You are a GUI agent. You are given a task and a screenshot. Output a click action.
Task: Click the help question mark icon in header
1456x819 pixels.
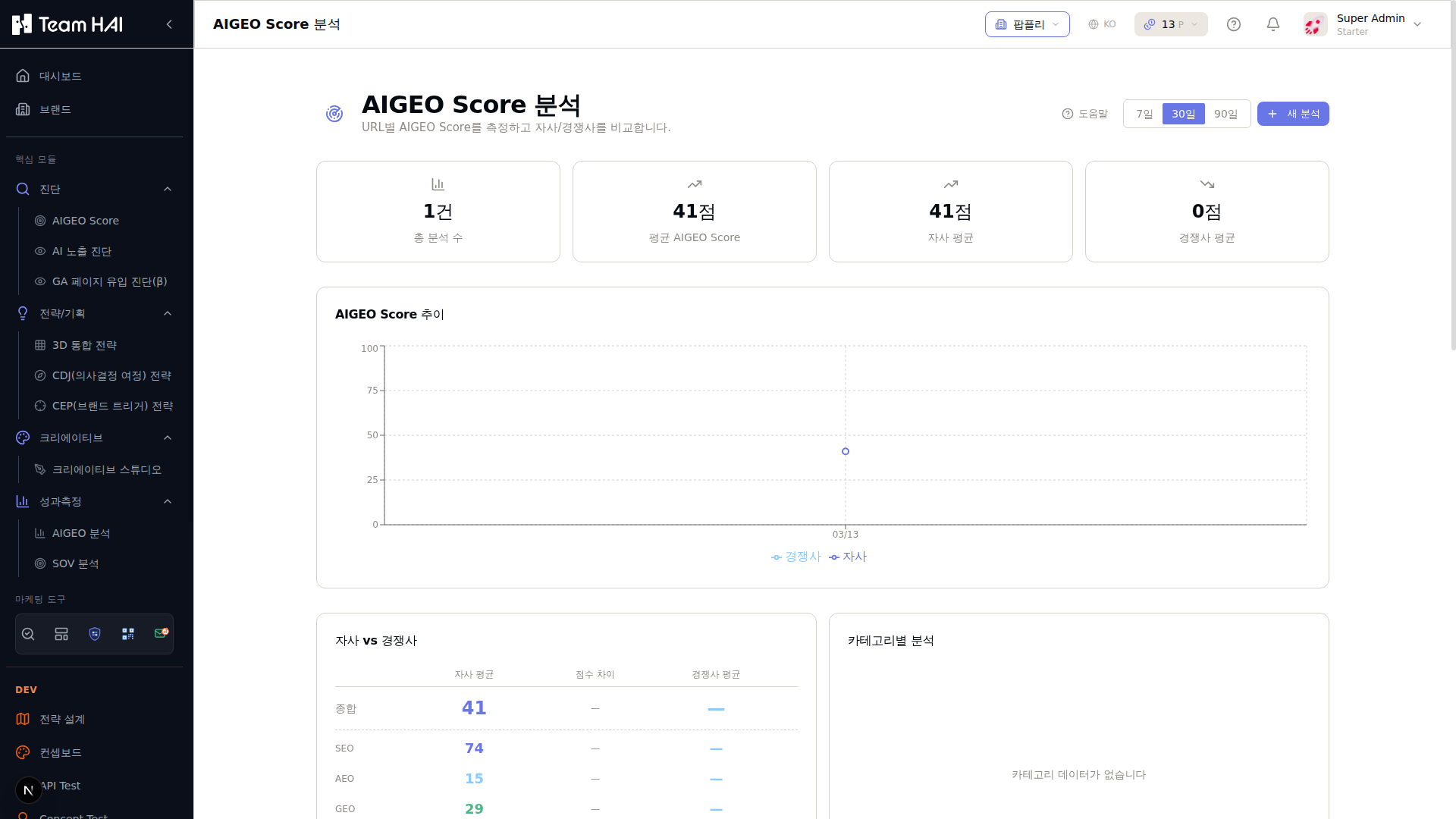tap(1234, 24)
